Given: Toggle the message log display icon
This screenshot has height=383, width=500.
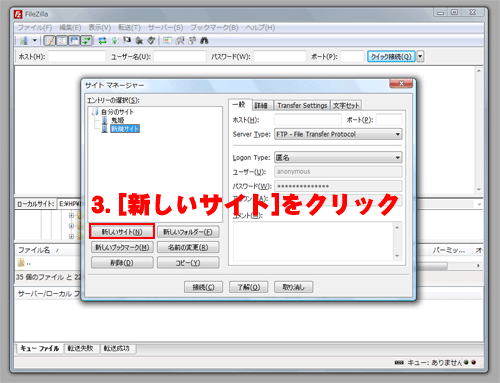Looking at the screenshot, I should point(50,41).
